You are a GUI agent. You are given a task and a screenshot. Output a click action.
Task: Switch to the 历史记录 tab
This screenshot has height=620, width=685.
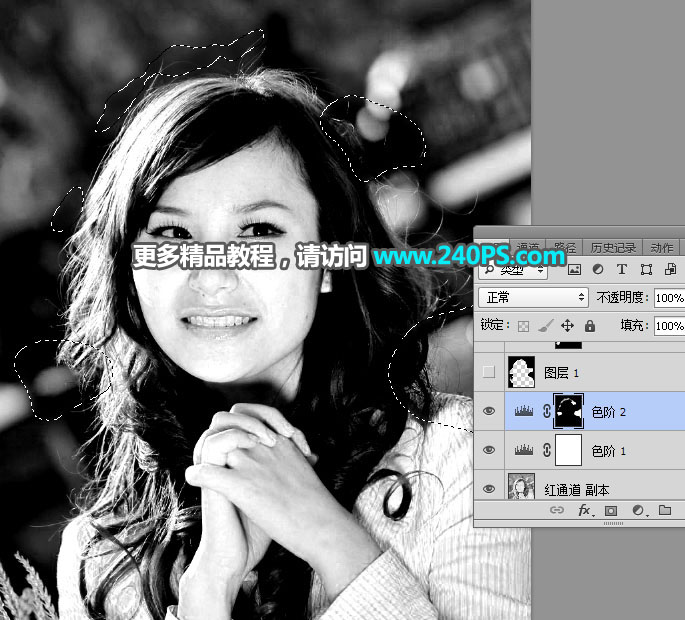(613, 248)
